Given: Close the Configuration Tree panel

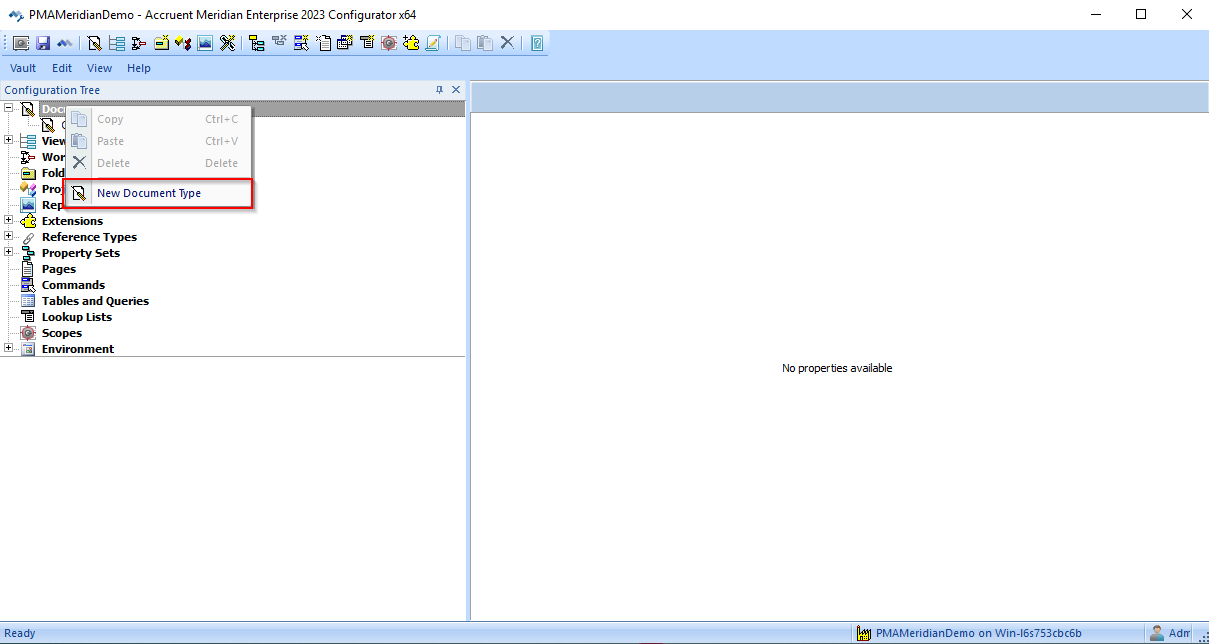Looking at the screenshot, I should click(456, 90).
